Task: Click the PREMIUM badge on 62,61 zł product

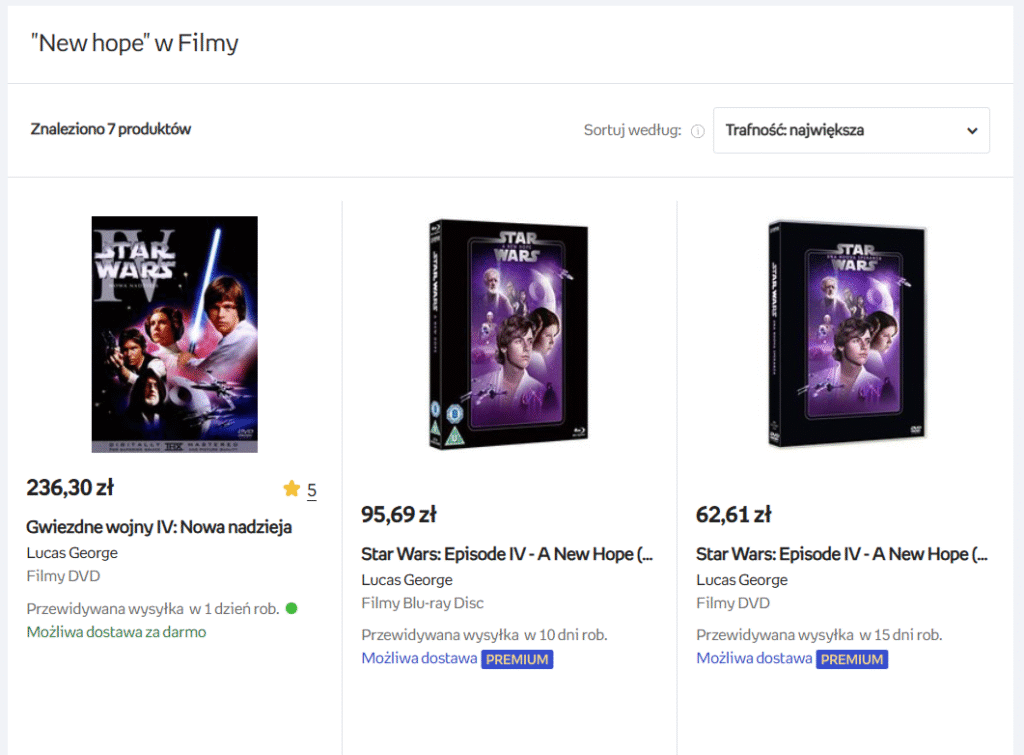Action: (x=852, y=659)
